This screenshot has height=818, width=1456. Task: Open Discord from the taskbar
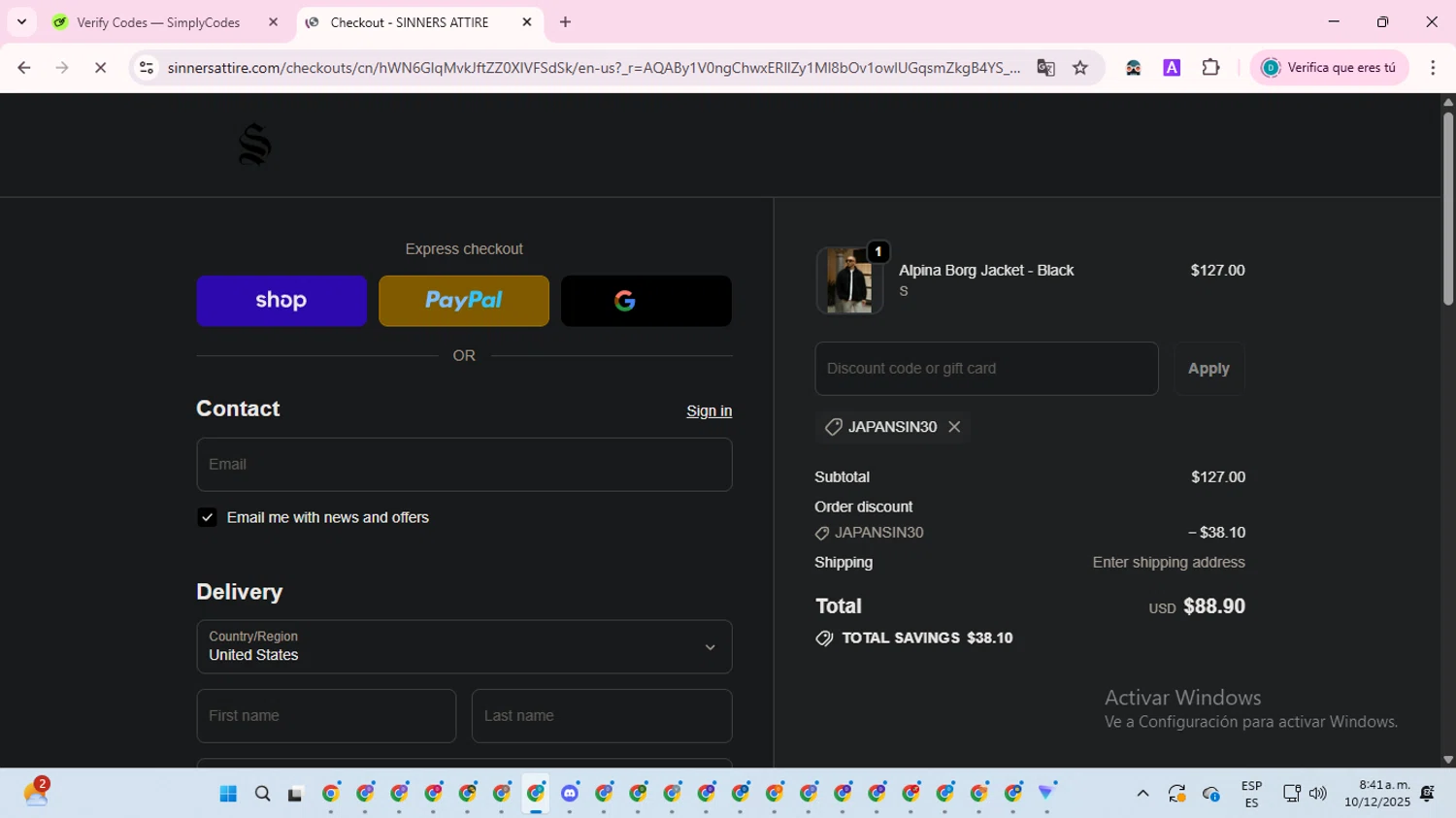pos(570,794)
